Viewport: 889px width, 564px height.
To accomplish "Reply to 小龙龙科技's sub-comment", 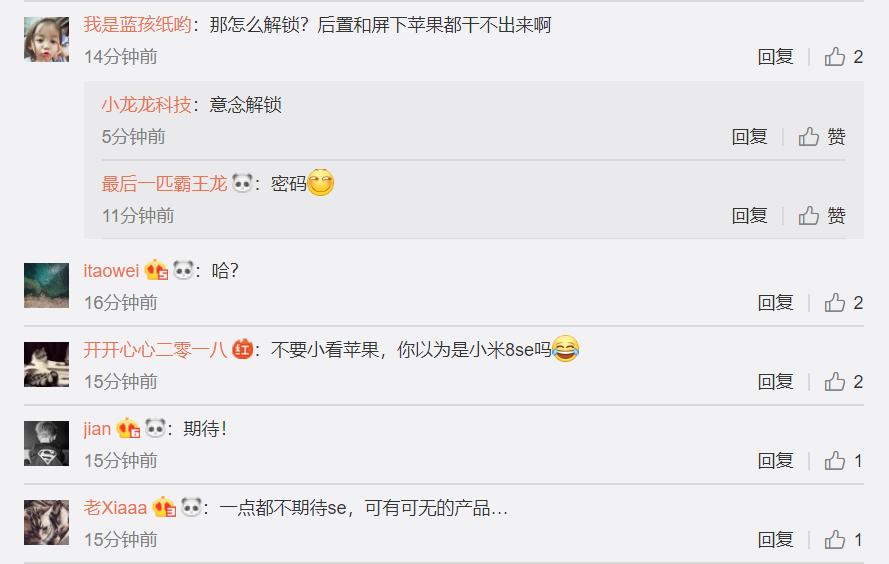I will [749, 137].
